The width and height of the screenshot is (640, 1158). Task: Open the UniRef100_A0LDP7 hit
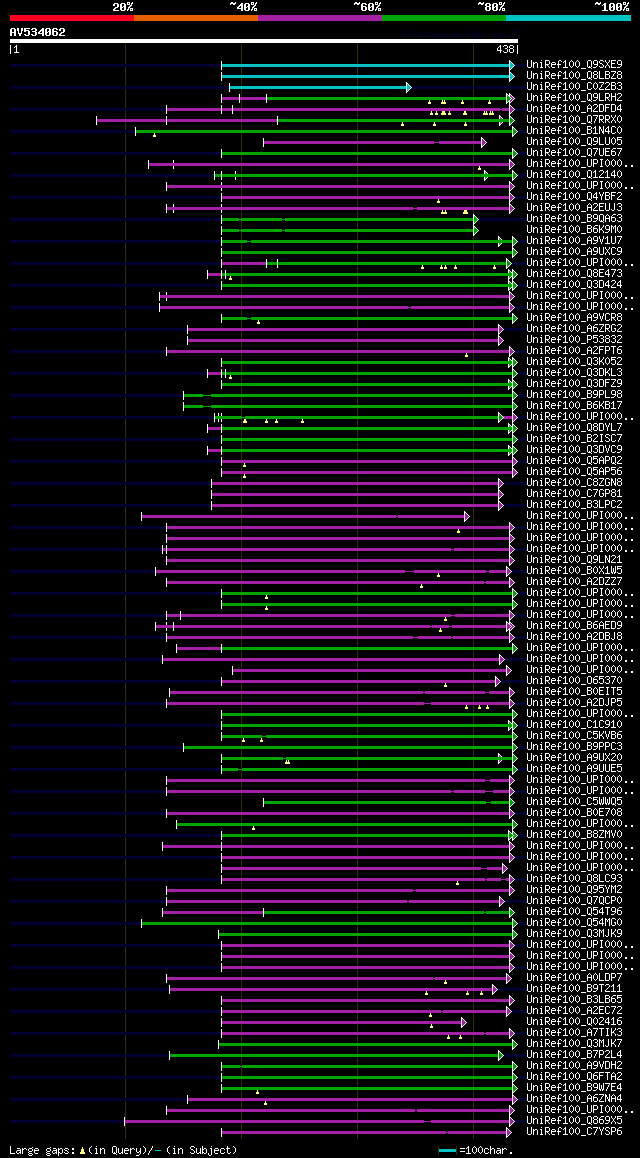click(x=574, y=978)
